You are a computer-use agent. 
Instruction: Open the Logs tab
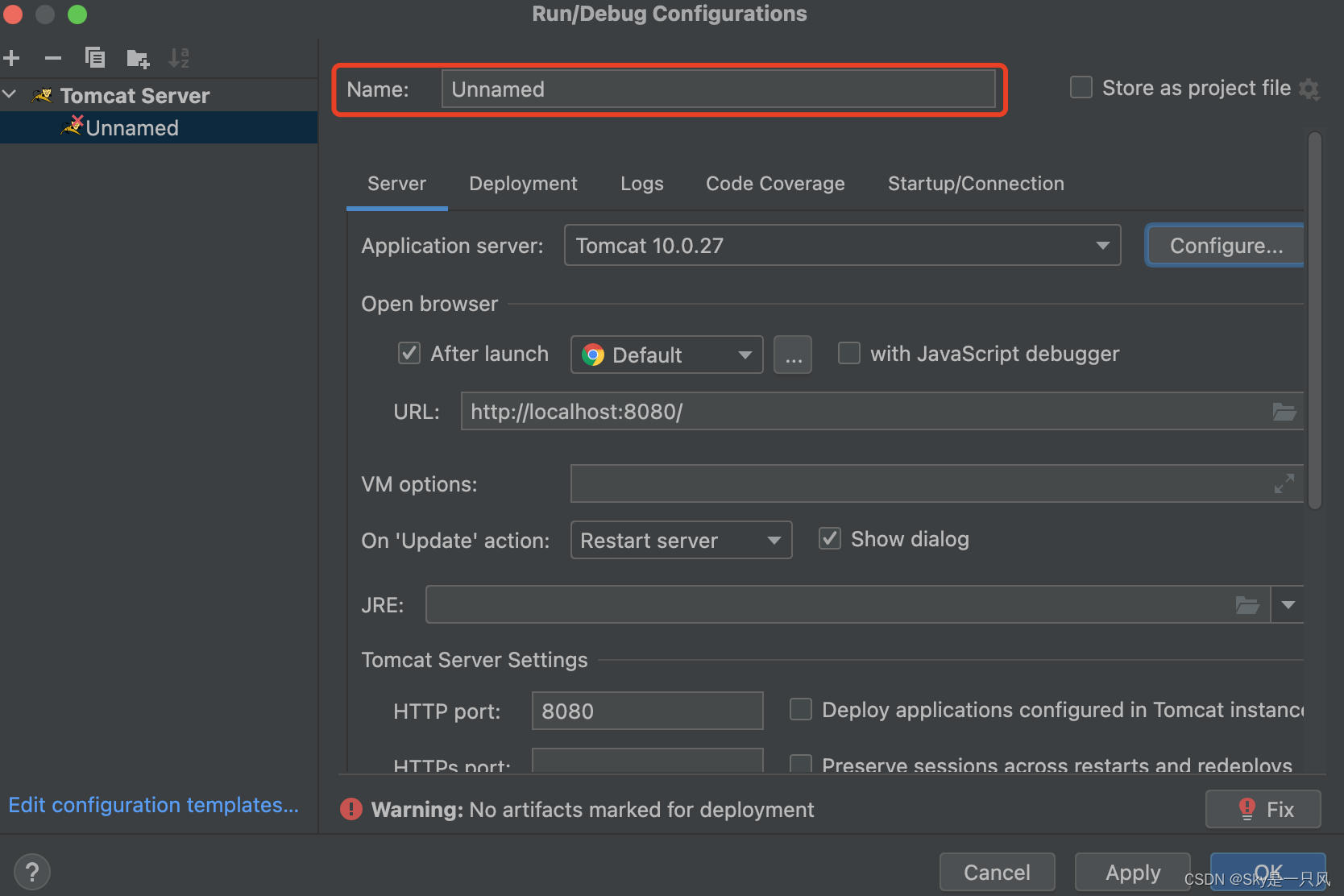click(642, 184)
